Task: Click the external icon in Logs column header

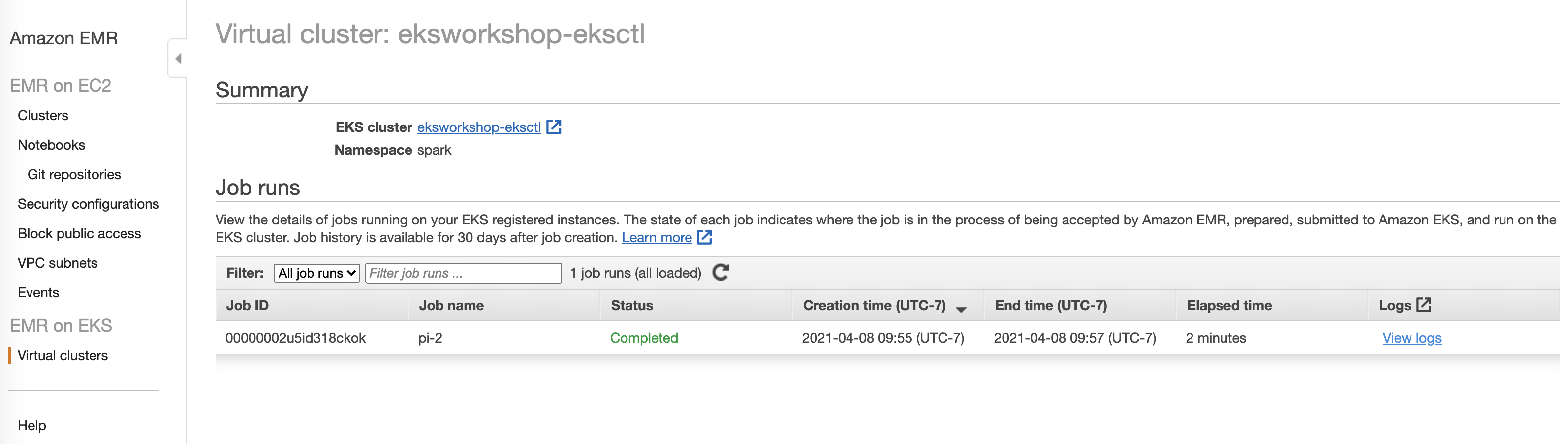Action: [x=1424, y=305]
